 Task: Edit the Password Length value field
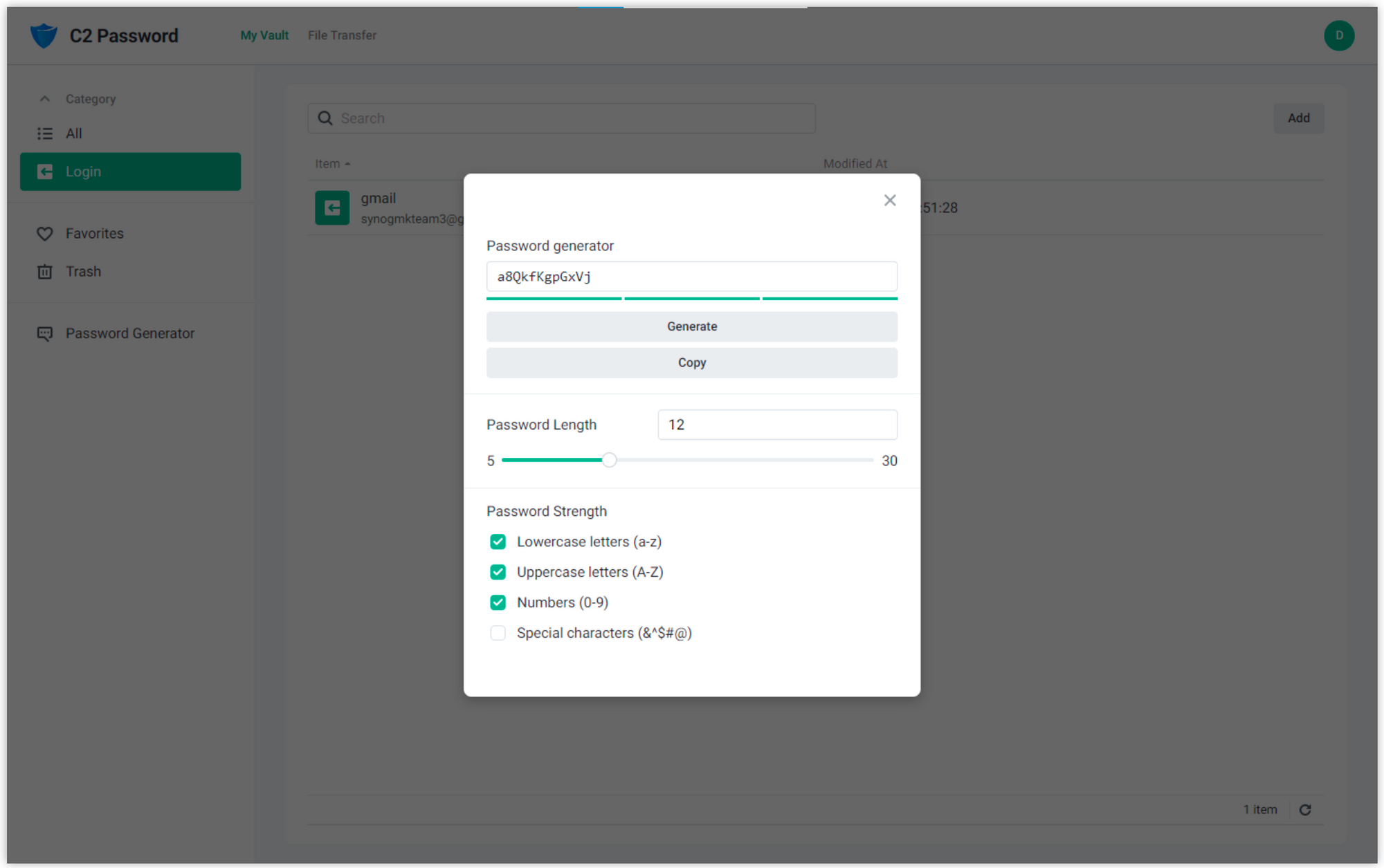click(x=777, y=425)
